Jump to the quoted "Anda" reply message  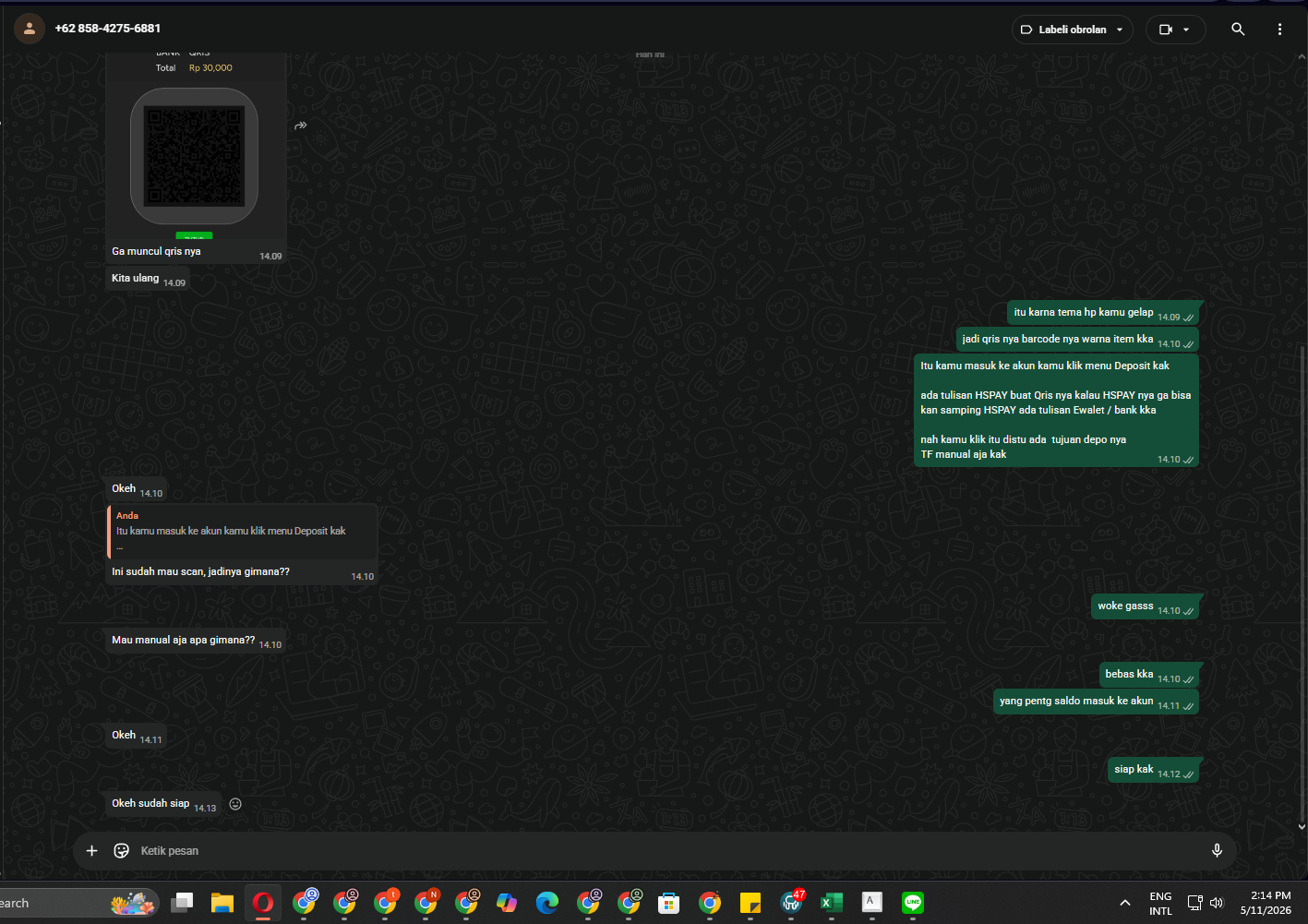(x=242, y=532)
